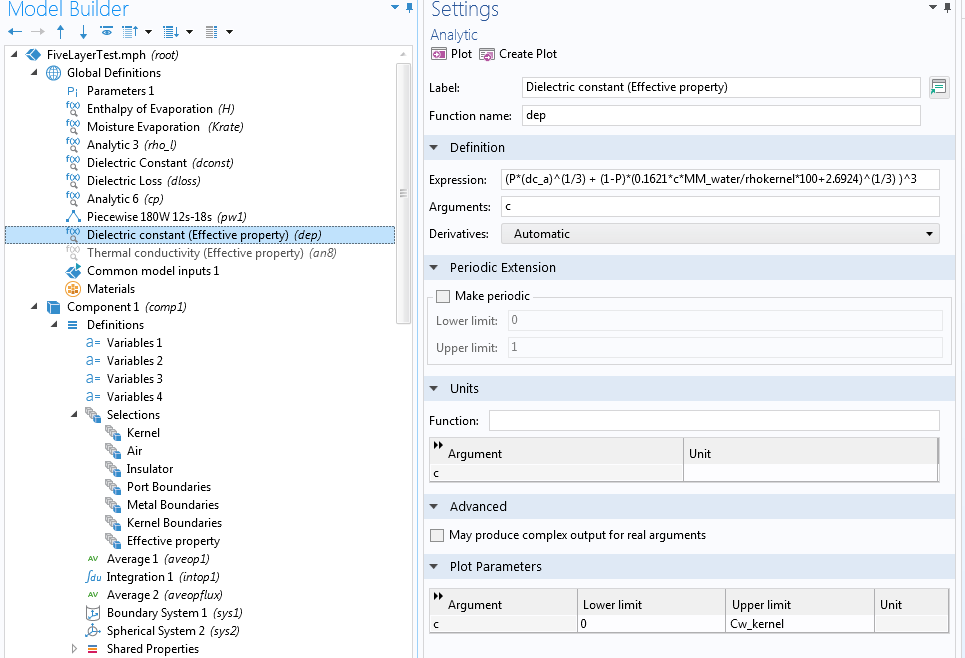Check May produce complex output for real arguments
This screenshot has height=658, width=965.
coord(437,535)
